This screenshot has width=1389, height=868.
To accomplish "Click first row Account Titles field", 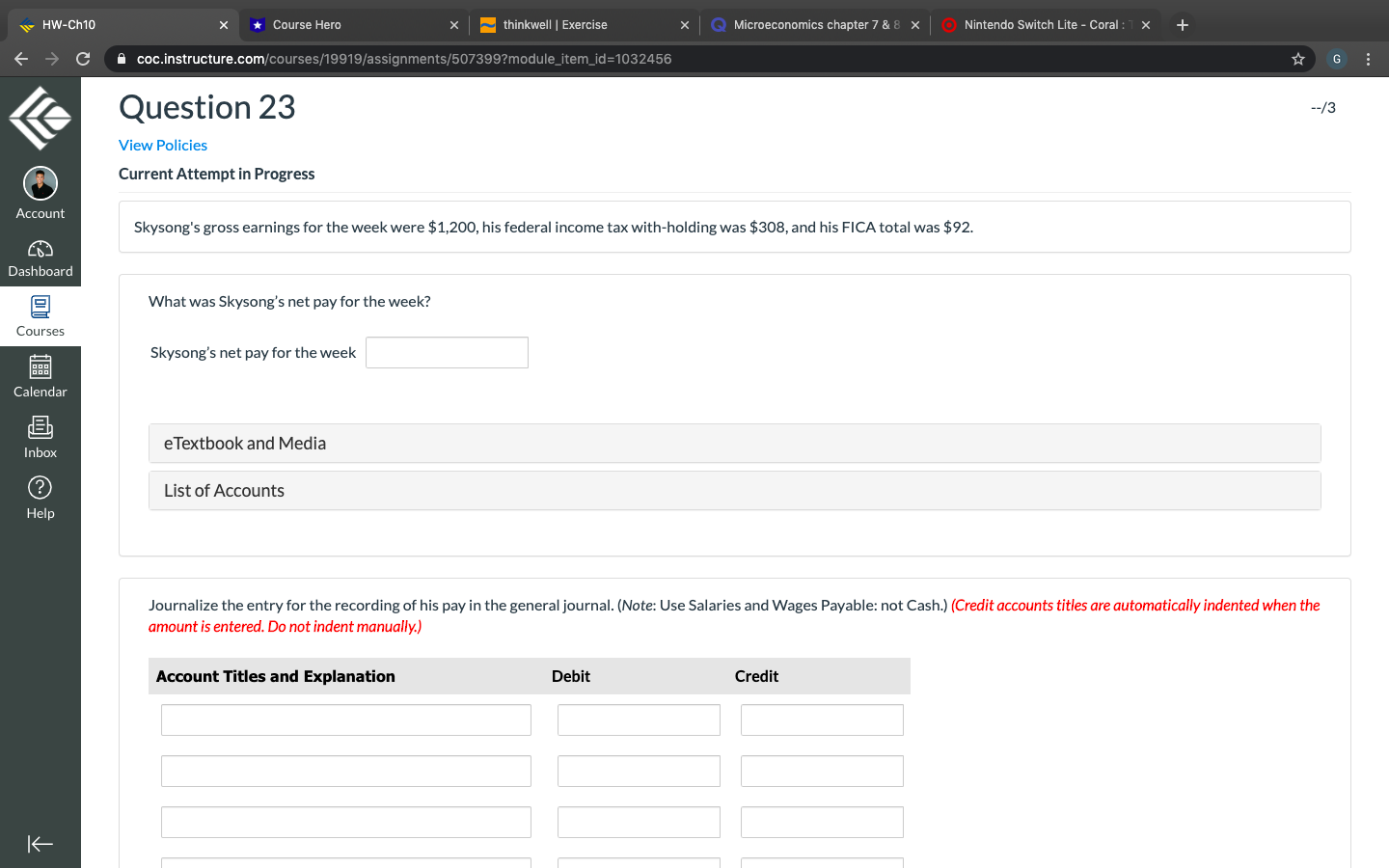I will click(x=346, y=719).
